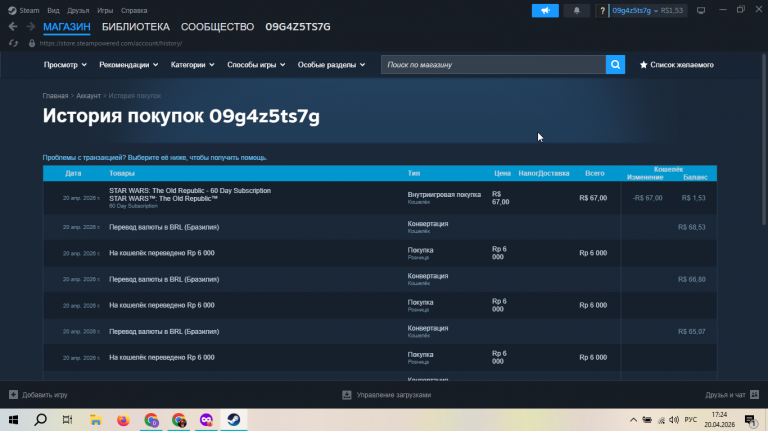The image size is (768, 431).
Task: Click the Дата column header
Action: (73, 173)
